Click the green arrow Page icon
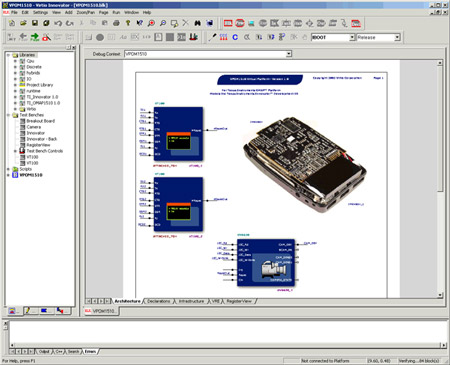This screenshot has height=365, width=450. tap(35, 37)
